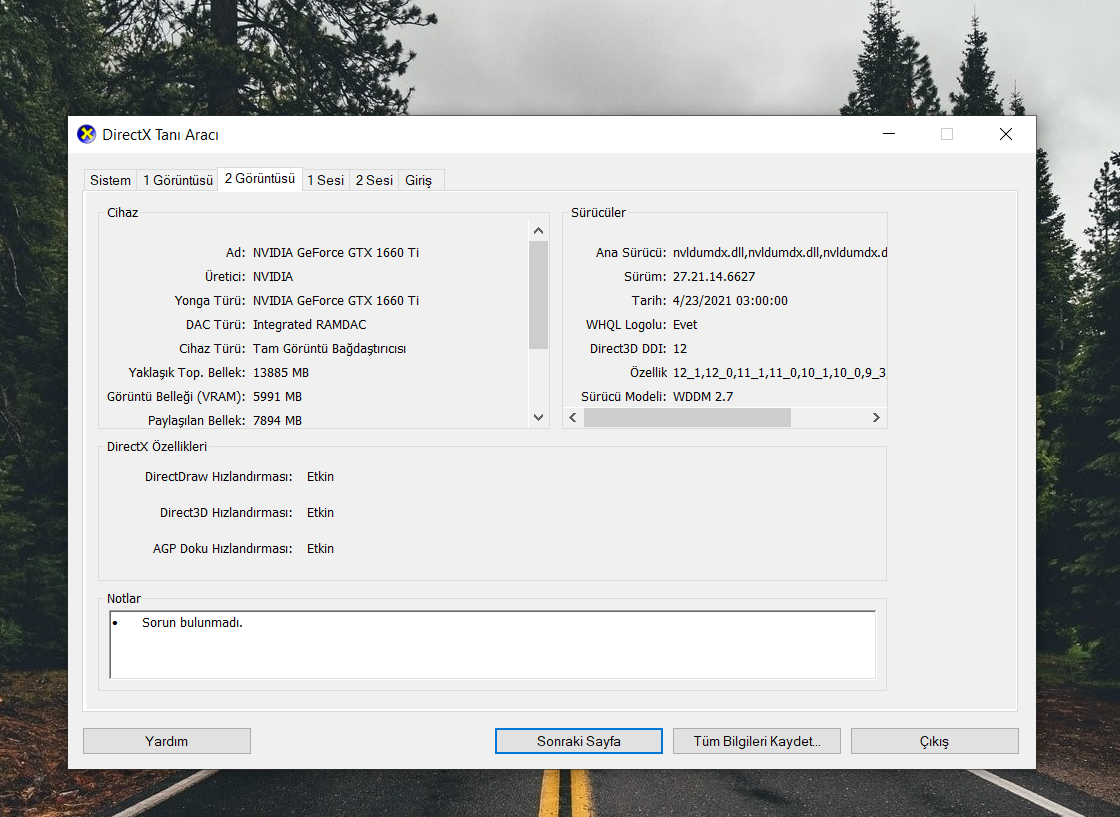Minimize the DirectX Tanı Aracı window
The width and height of the screenshot is (1120, 817).
(889, 134)
